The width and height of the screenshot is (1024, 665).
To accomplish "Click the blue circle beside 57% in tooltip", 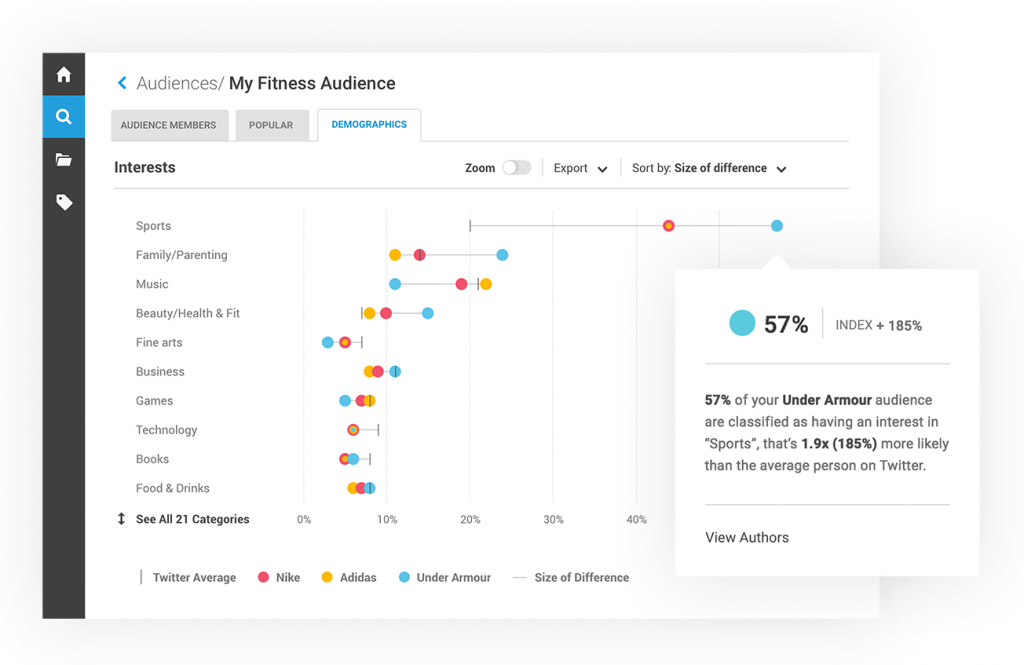I will coord(742,323).
